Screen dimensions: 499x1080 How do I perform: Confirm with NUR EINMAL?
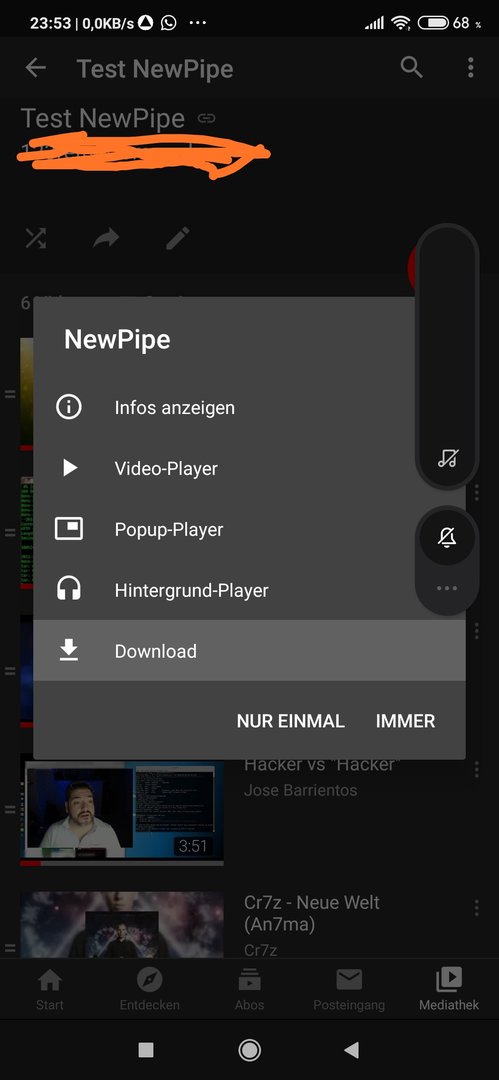[x=290, y=721]
